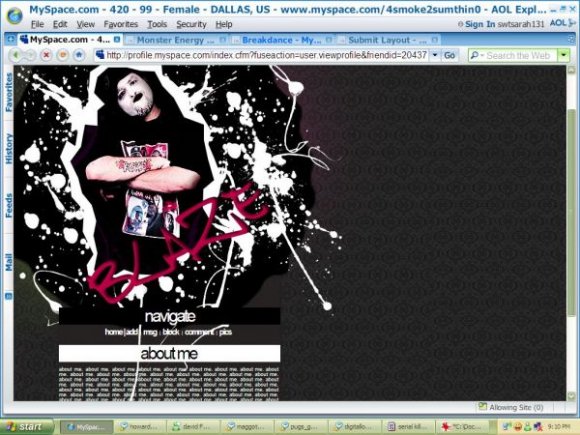Open the Tools menu
580x435 pixels.
point(157,24)
